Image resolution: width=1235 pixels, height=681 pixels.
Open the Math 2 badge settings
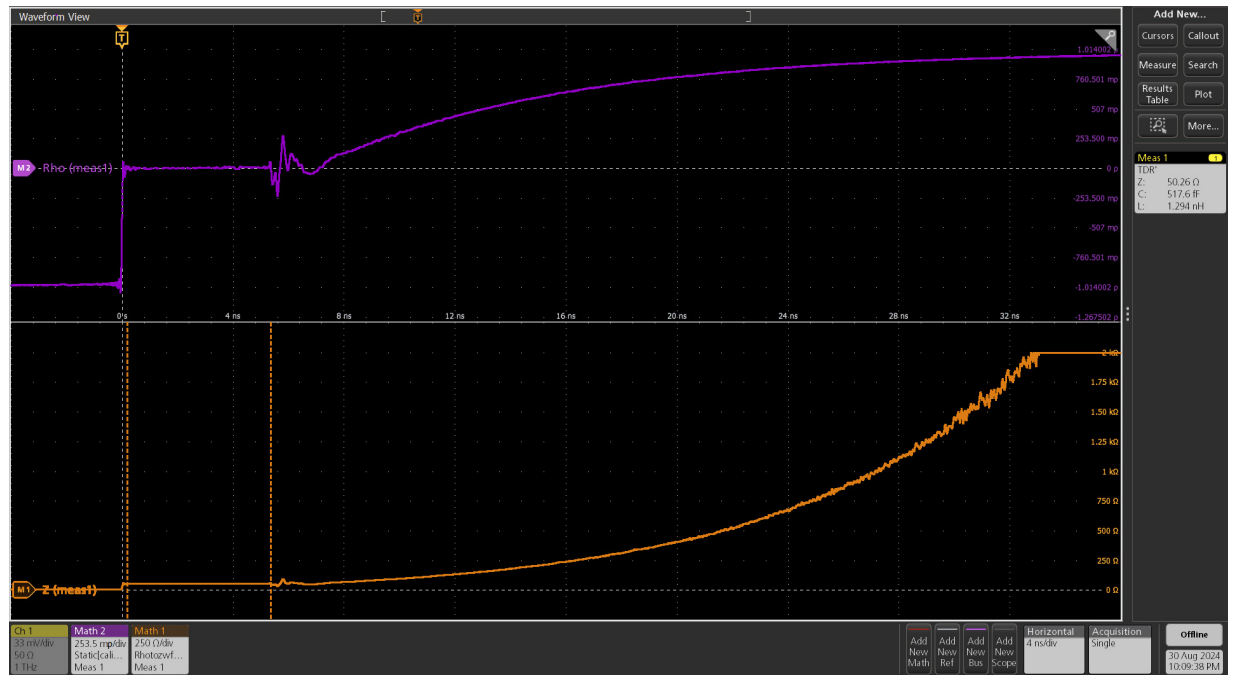99,649
